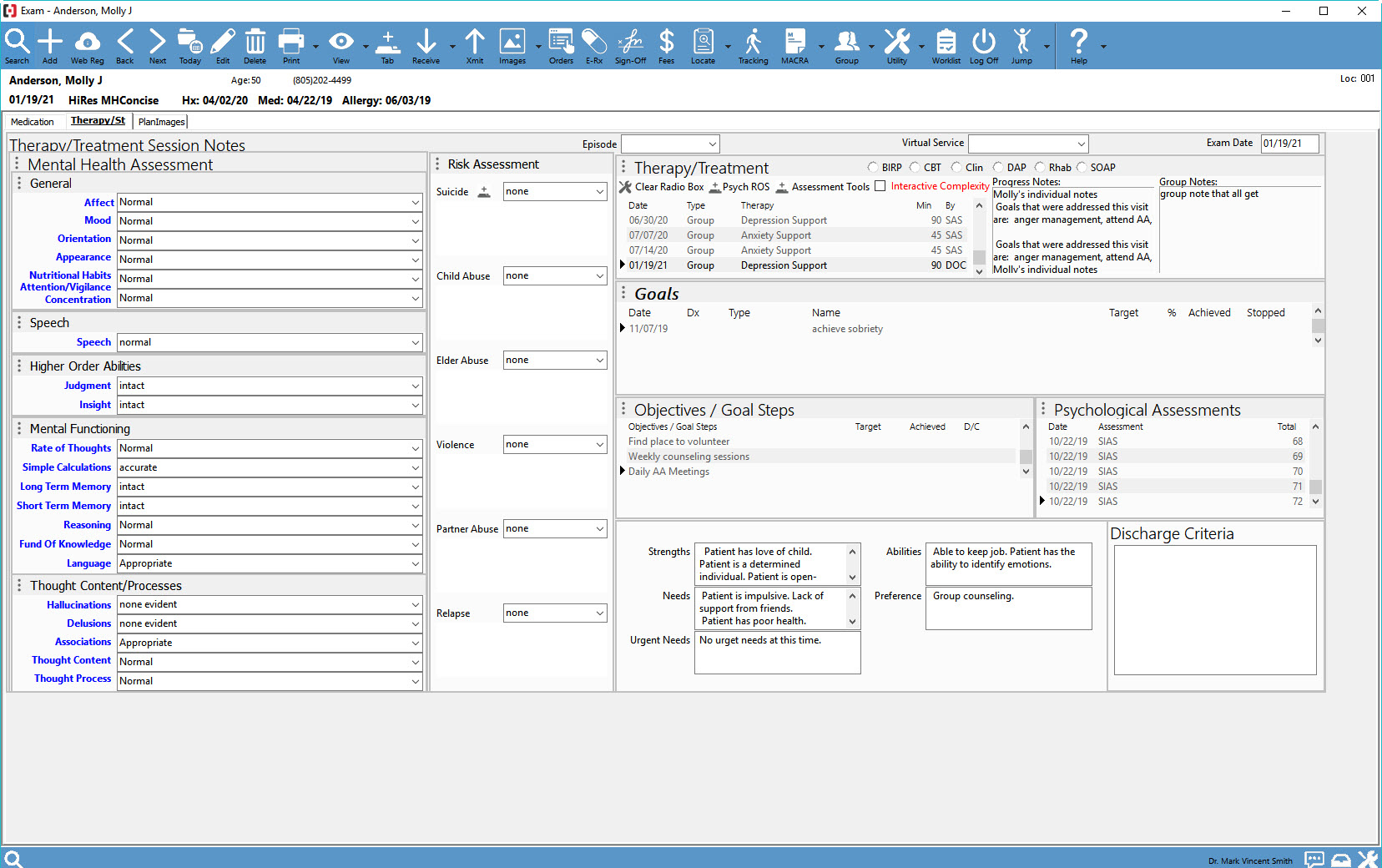The height and width of the screenshot is (868, 1382).
Task: Enable the Interactive Complexity checkbox
Action: 880,185
